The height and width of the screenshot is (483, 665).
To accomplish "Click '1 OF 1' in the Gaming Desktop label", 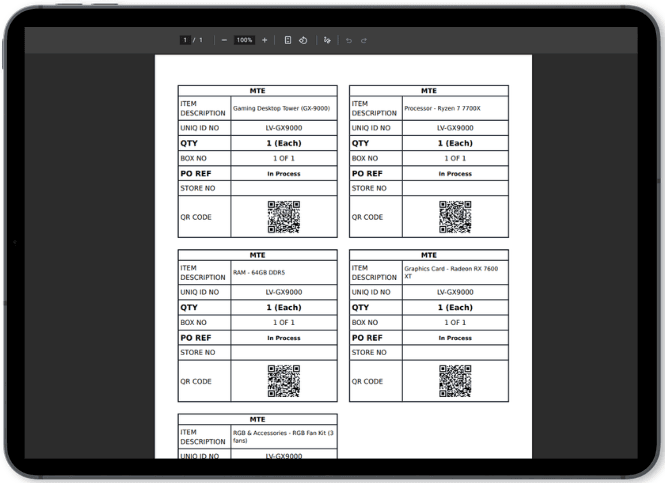I will tap(284, 158).
